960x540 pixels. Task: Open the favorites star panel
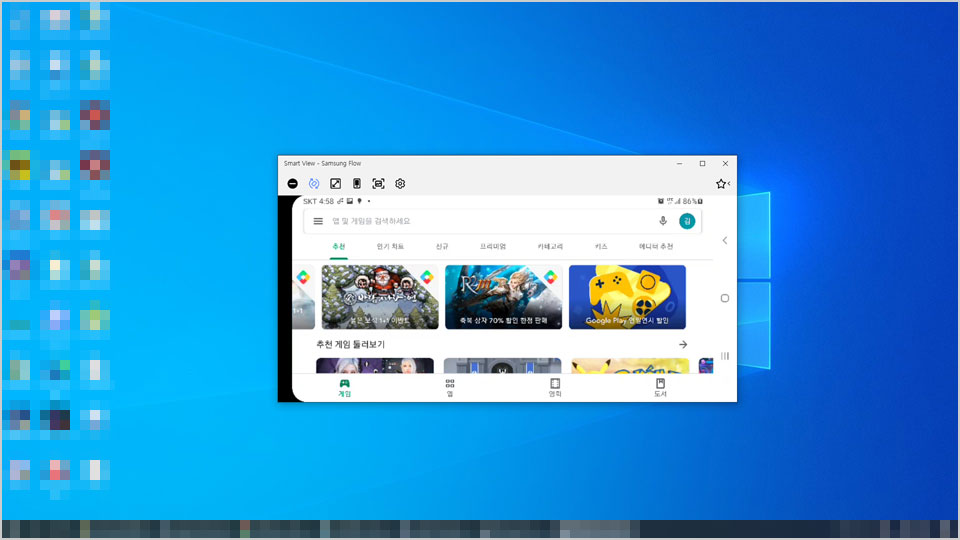coord(722,184)
